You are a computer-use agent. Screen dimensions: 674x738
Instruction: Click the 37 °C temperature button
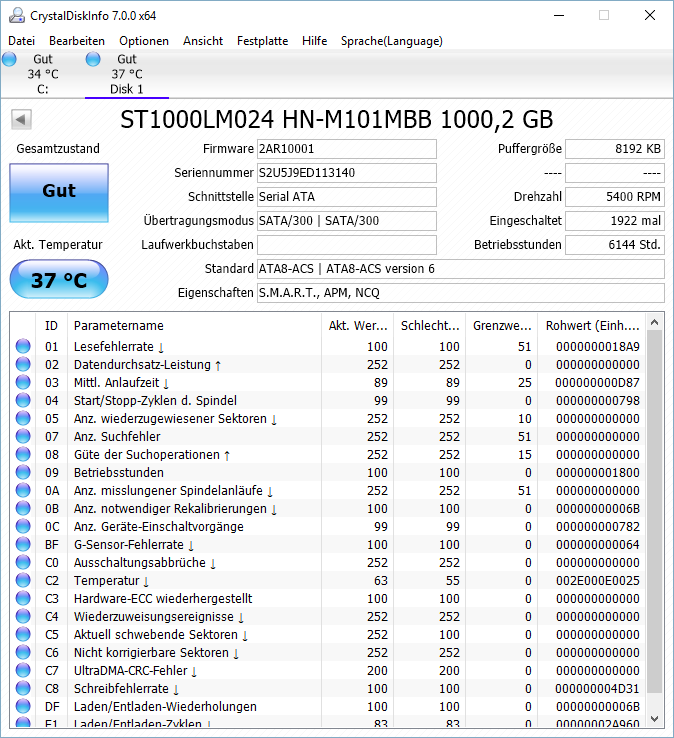pyautogui.click(x=59, y=280)
